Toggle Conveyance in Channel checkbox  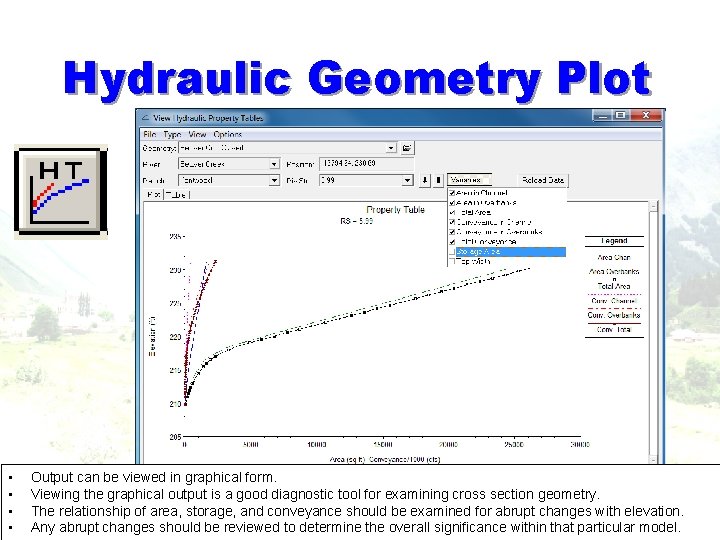(x=452, y=222)
